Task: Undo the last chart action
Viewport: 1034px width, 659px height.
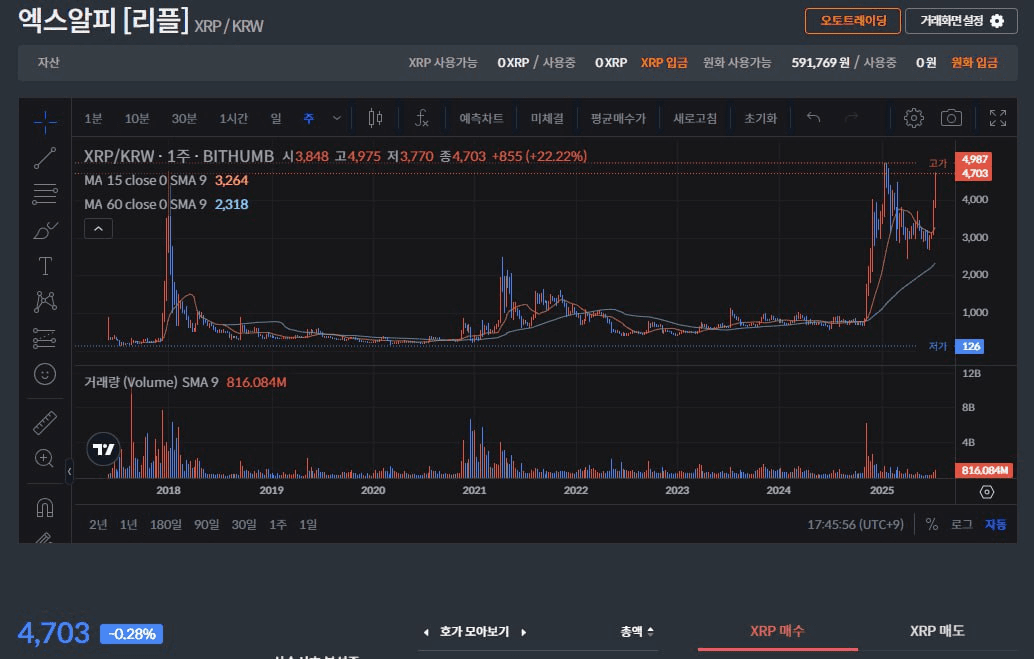Action: point(814,118)
